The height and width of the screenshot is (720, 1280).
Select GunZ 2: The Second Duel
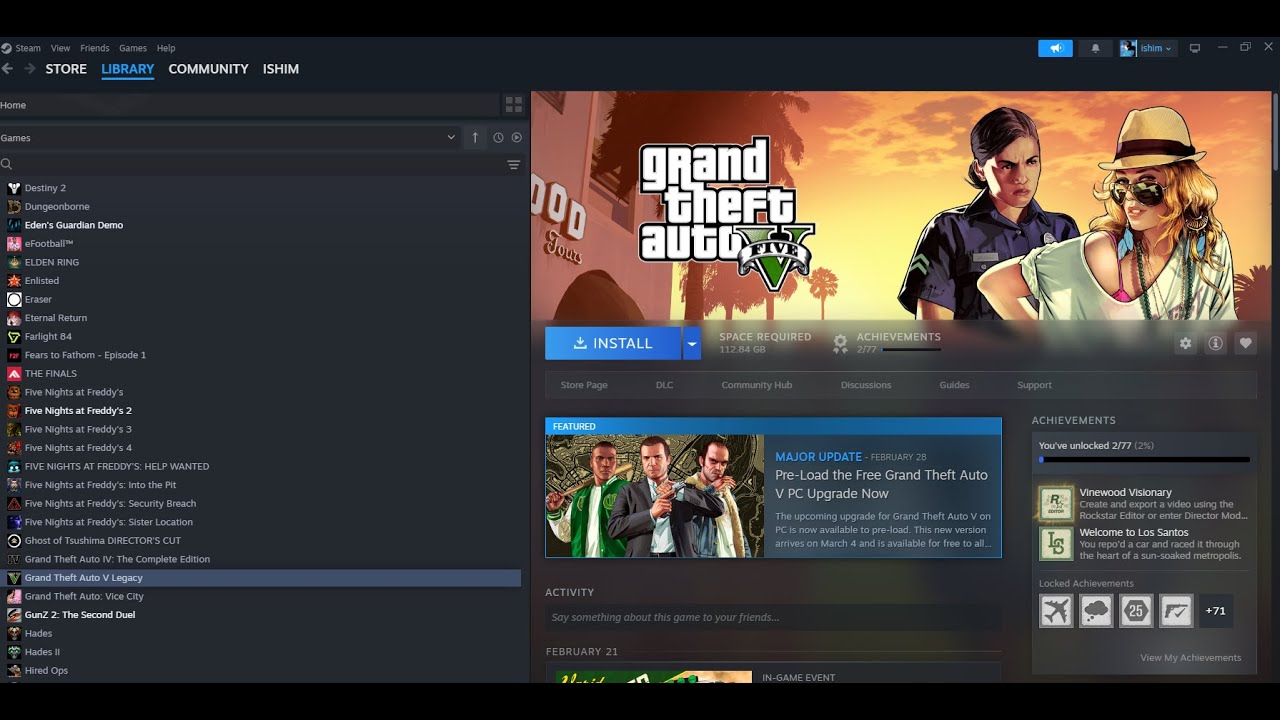[80, 615]
